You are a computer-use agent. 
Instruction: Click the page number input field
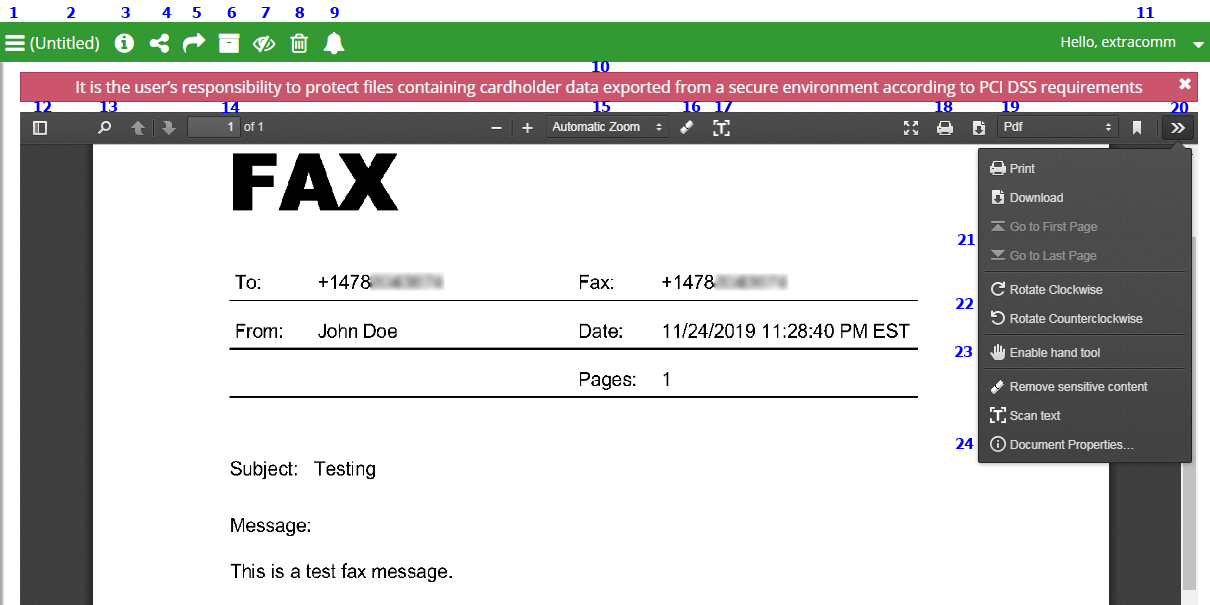tap(214, 127)
